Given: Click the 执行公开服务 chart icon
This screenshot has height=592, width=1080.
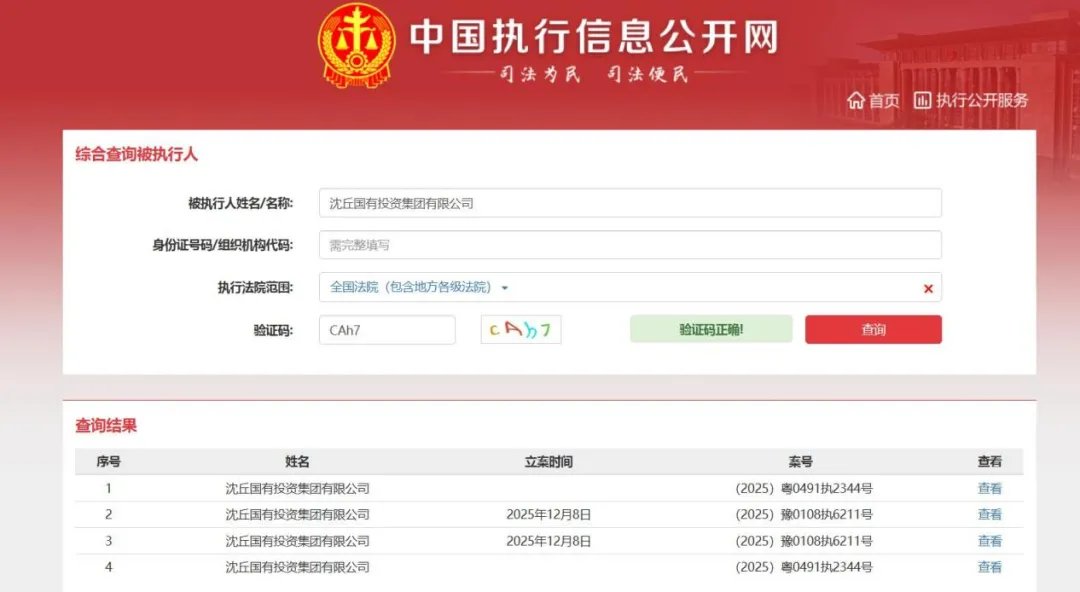Looking at the screenshot, I should (922, 101).
